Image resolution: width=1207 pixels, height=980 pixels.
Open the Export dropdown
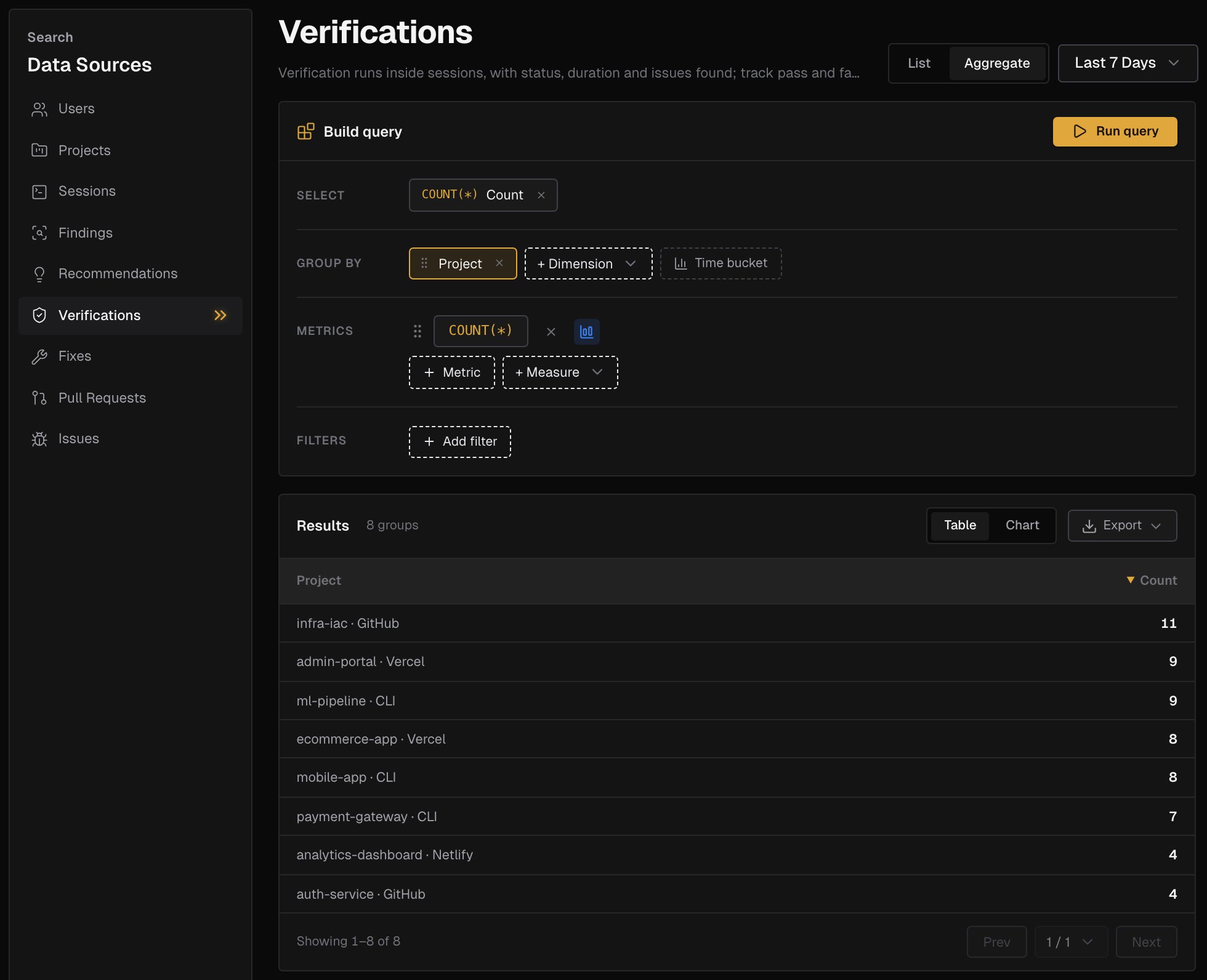[x=1122, y=526]
